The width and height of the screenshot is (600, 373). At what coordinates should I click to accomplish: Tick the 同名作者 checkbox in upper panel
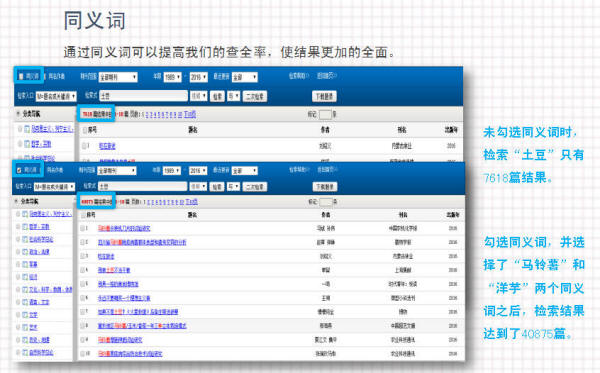[x=45, y=77]
